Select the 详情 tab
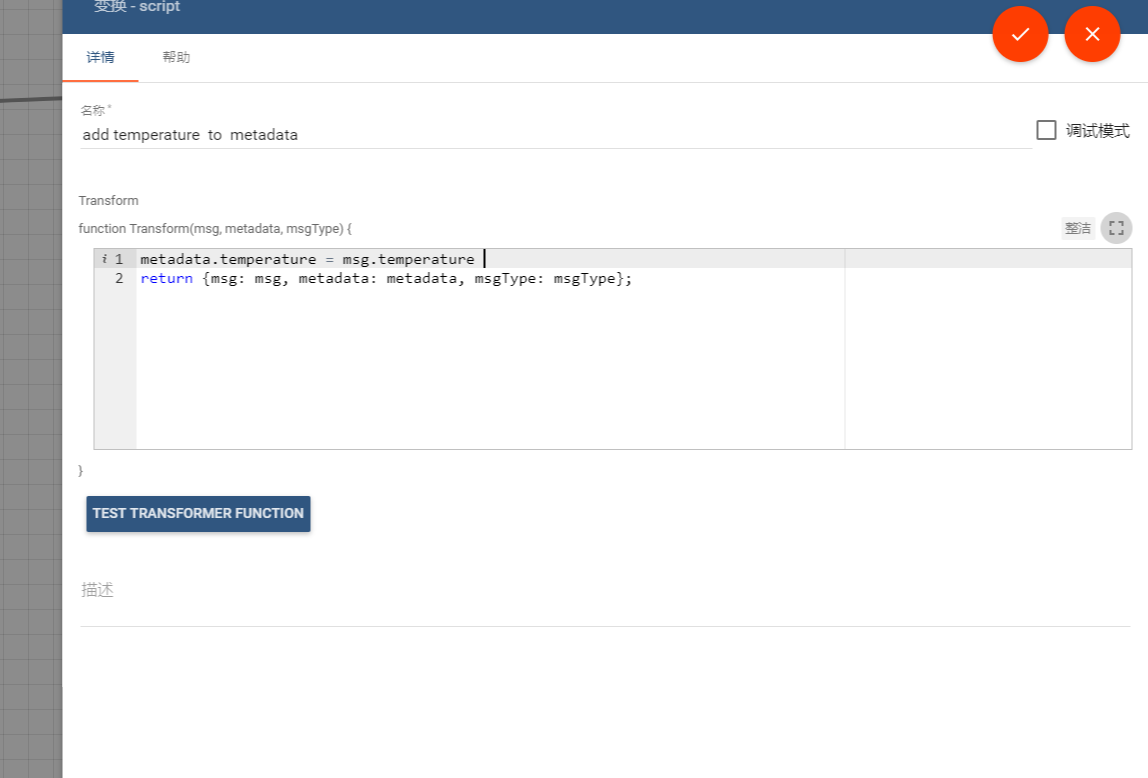 coord(100,57)
